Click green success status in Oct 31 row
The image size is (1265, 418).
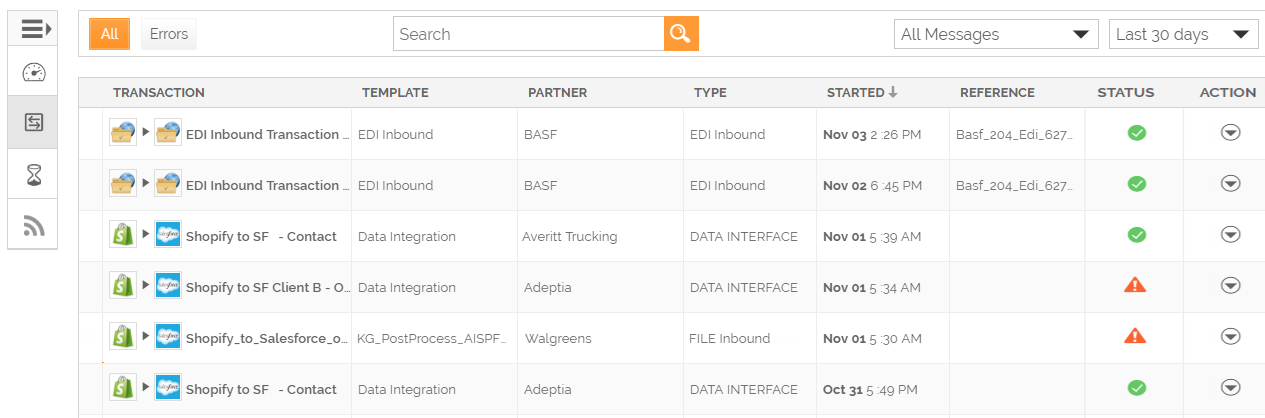pyautogui.click(x=1136, y=387)
